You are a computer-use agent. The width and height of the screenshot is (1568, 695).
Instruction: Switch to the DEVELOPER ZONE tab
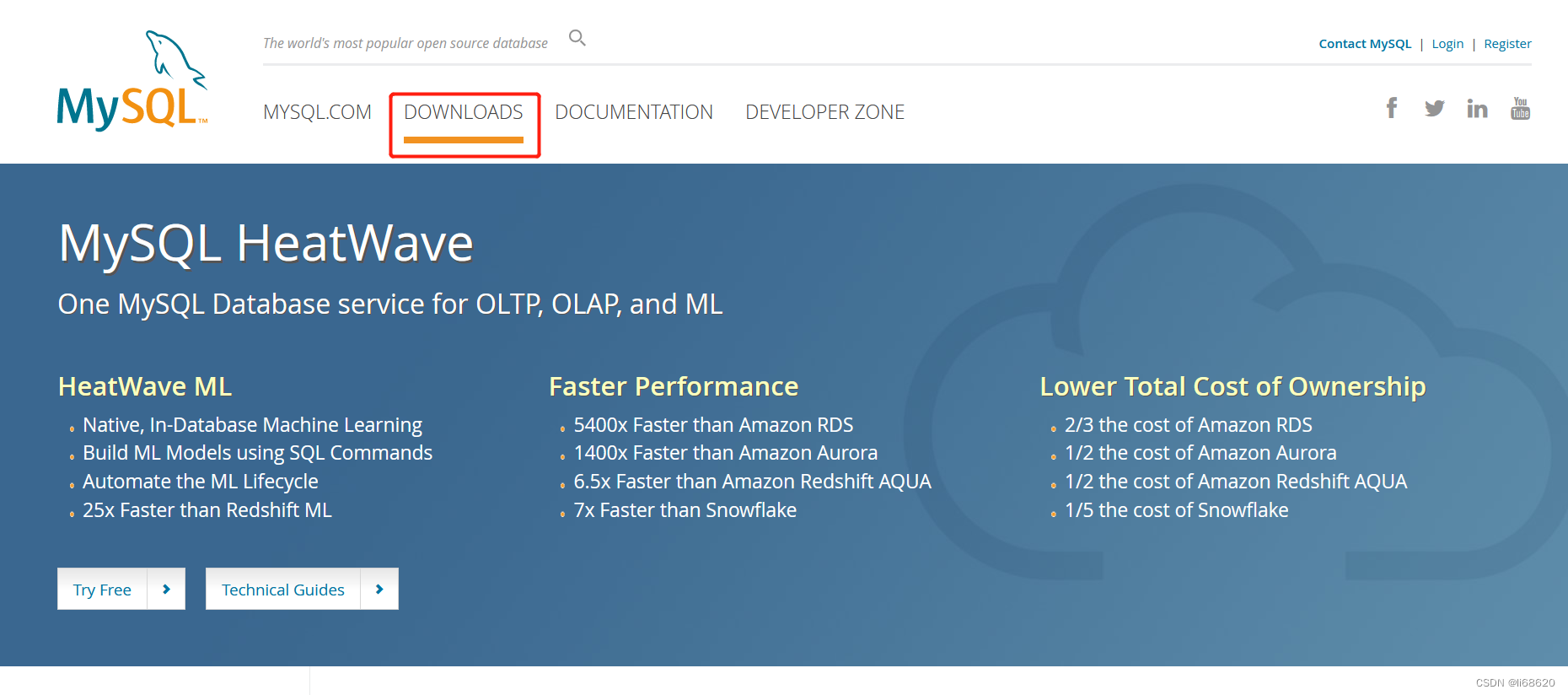824,112
